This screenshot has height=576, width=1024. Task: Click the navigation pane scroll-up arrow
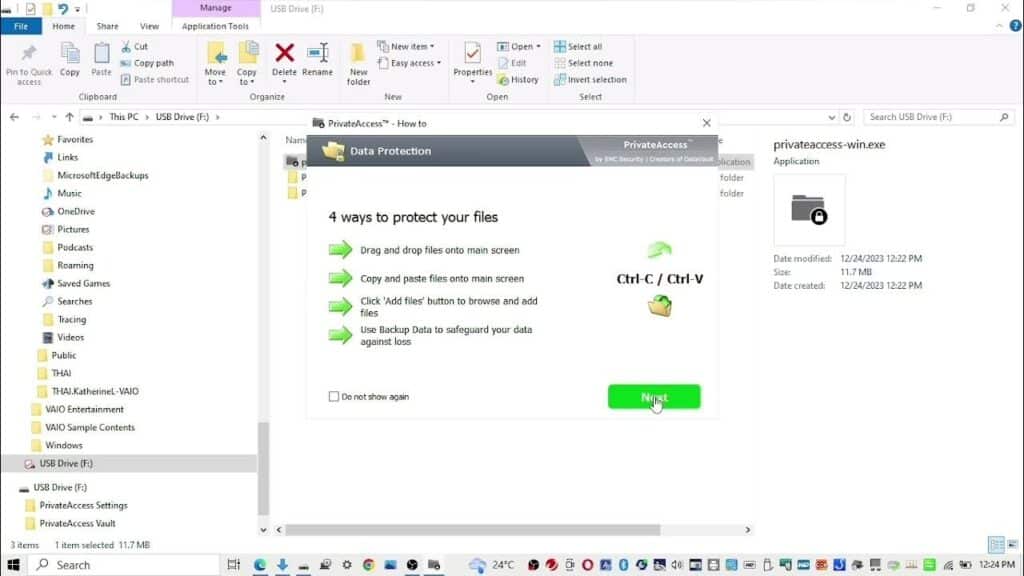tap(263, 138)
